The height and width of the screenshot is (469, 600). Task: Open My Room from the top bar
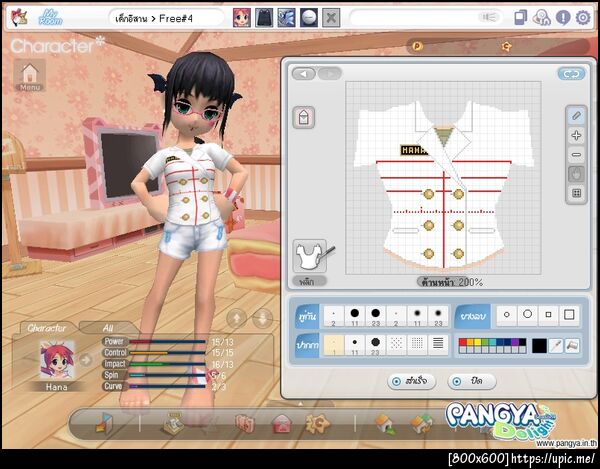(x=51, y=18)
